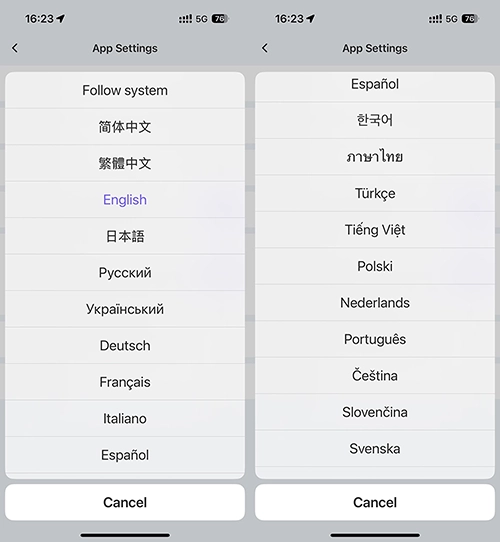Image resolution: width=500 pixels, height=542 pixels.
Task: Select Türkçe language
Action: 375,193
